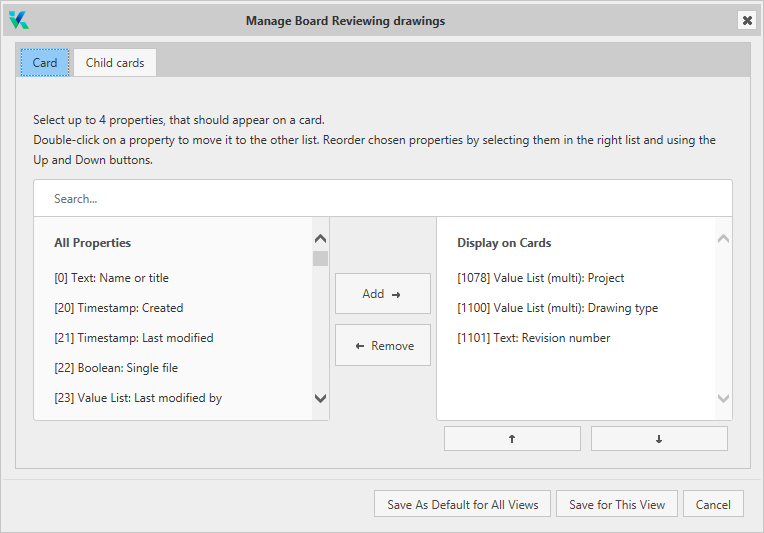Move selected property up with arrow button
This screenshot has height=533, width=764.
(x=512, y=439)
